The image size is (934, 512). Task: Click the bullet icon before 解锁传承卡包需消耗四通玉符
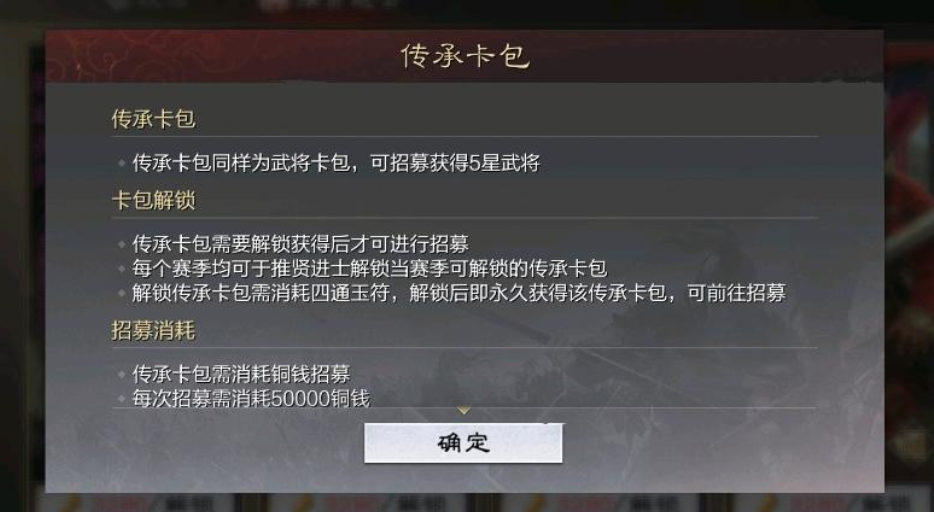[122, 292]
